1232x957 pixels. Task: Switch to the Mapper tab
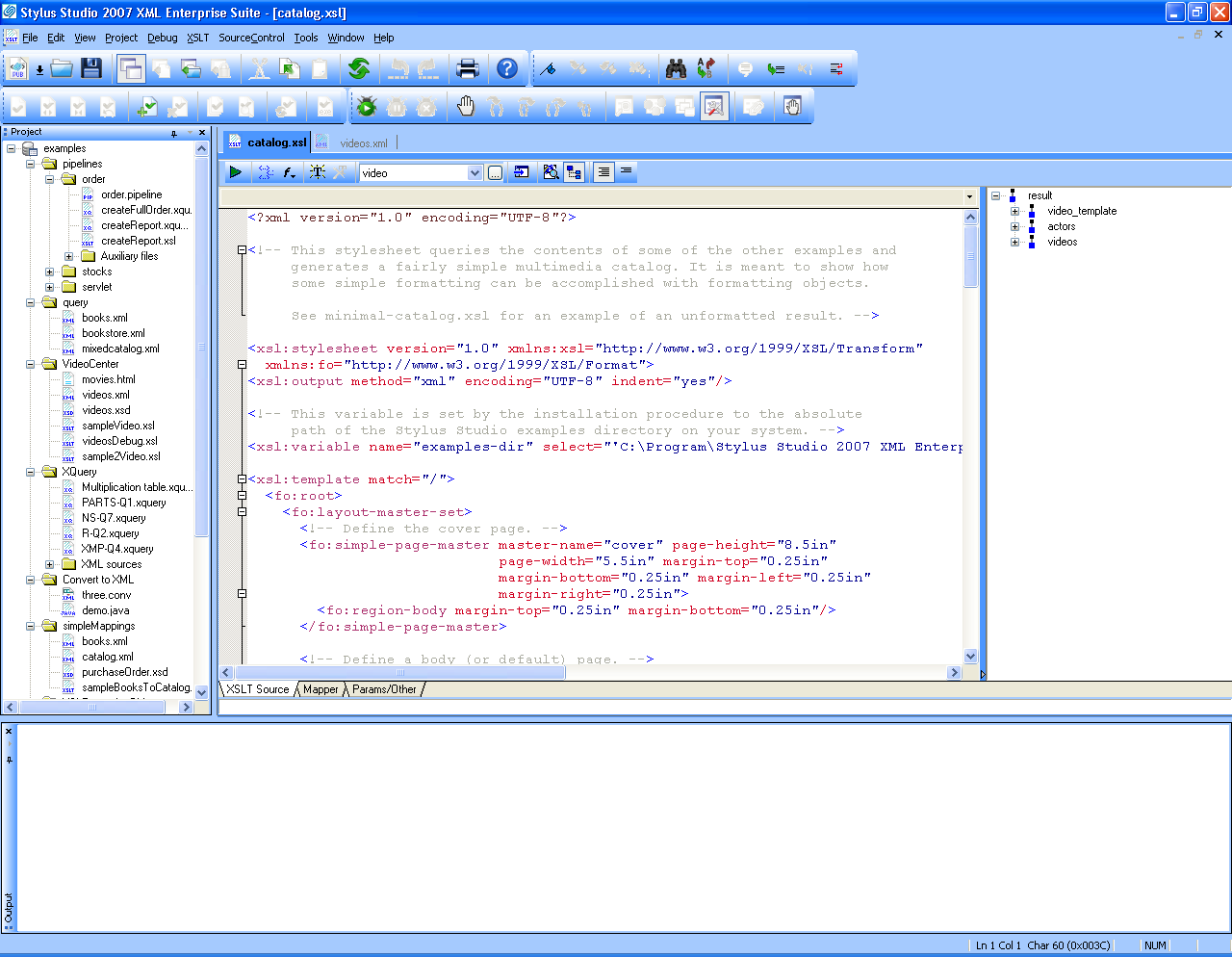coord(321,689)
